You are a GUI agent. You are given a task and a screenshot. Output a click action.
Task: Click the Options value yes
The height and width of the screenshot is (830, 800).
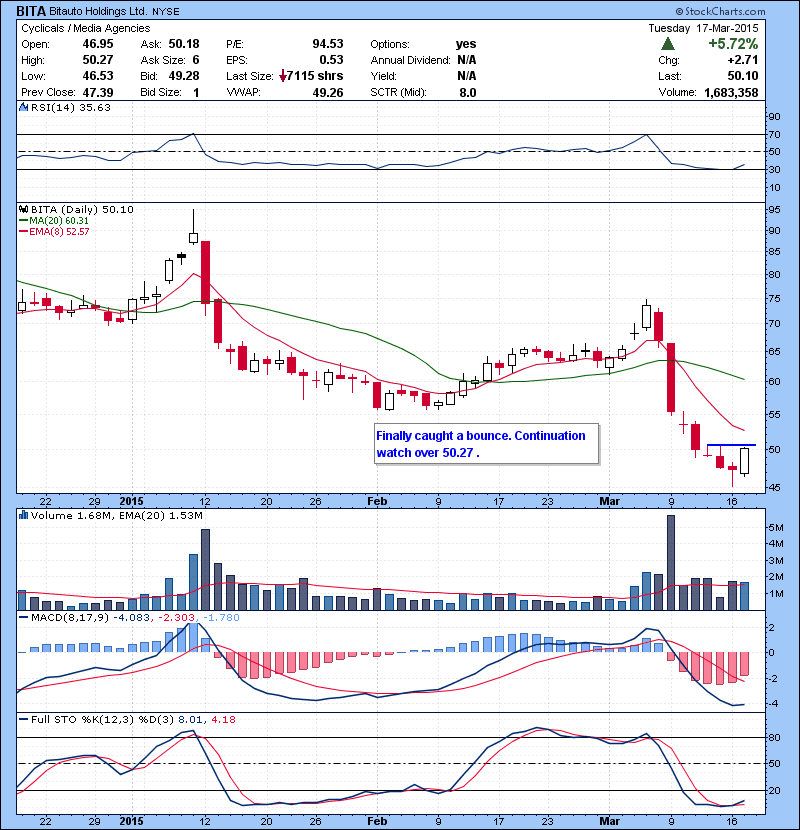tap(466, 44)
